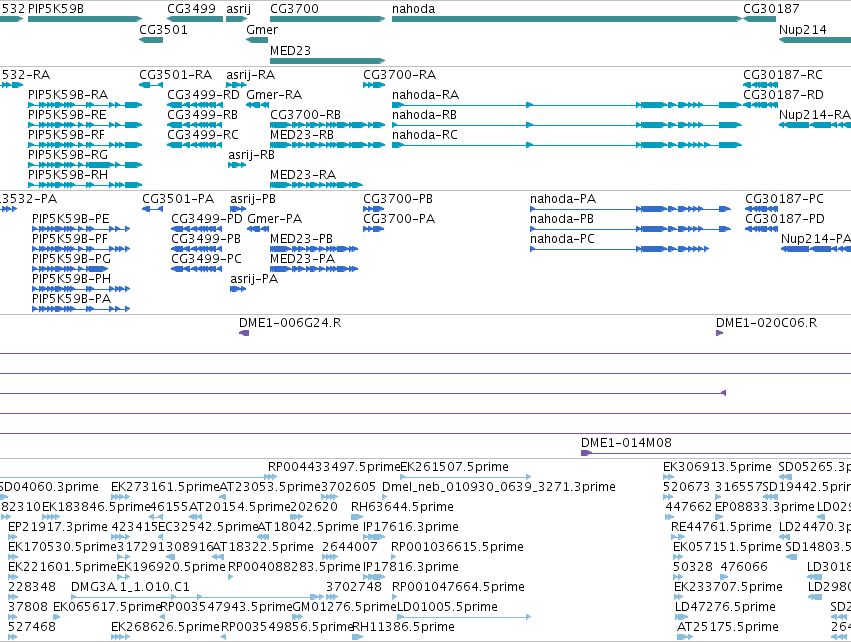Click the asrij-RB transcript arrow
The height and width of the screenshot is (642, 851).
point(237,165)
